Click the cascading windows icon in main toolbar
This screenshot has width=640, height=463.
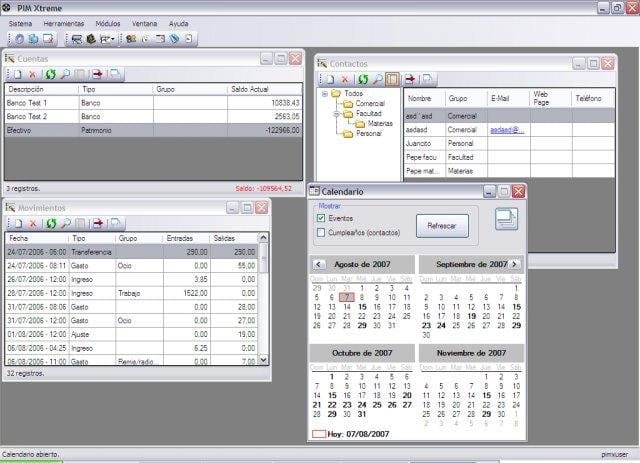(33, 39)
